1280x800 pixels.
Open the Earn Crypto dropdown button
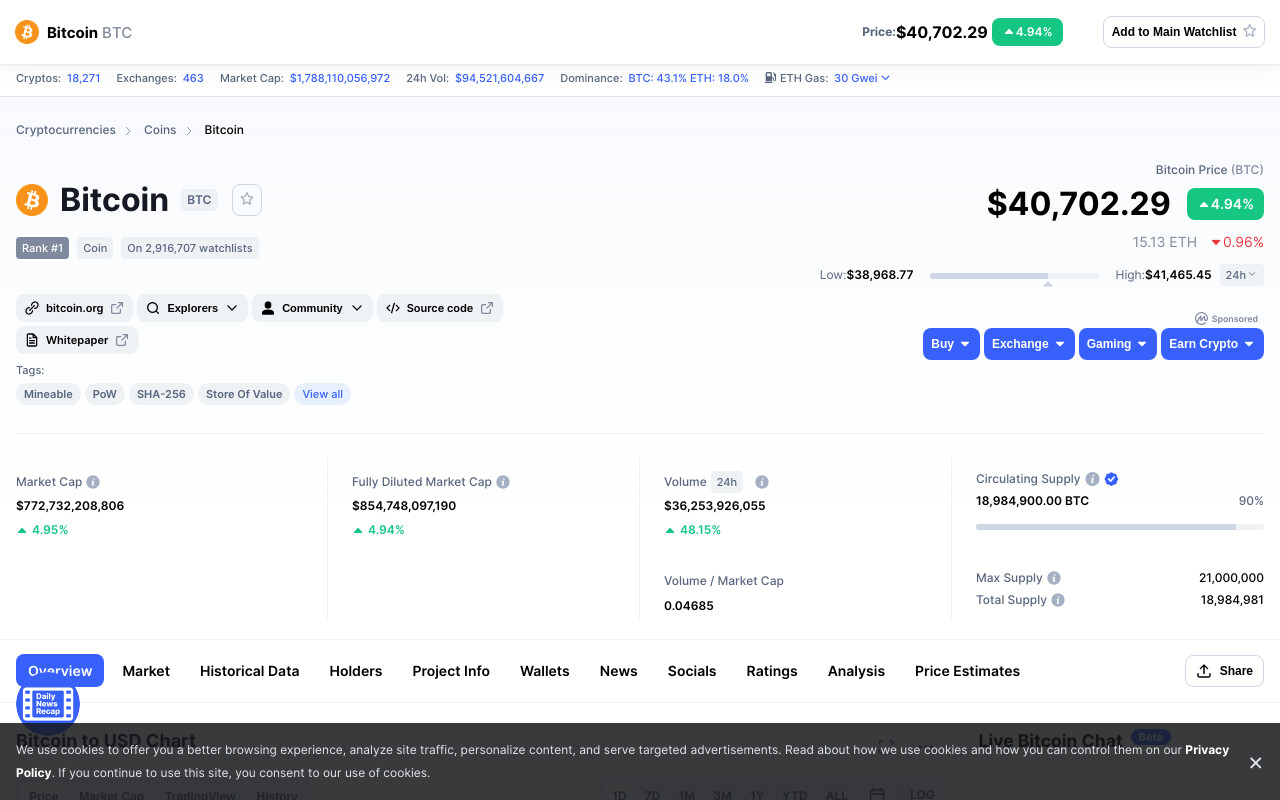(1212, 344)
